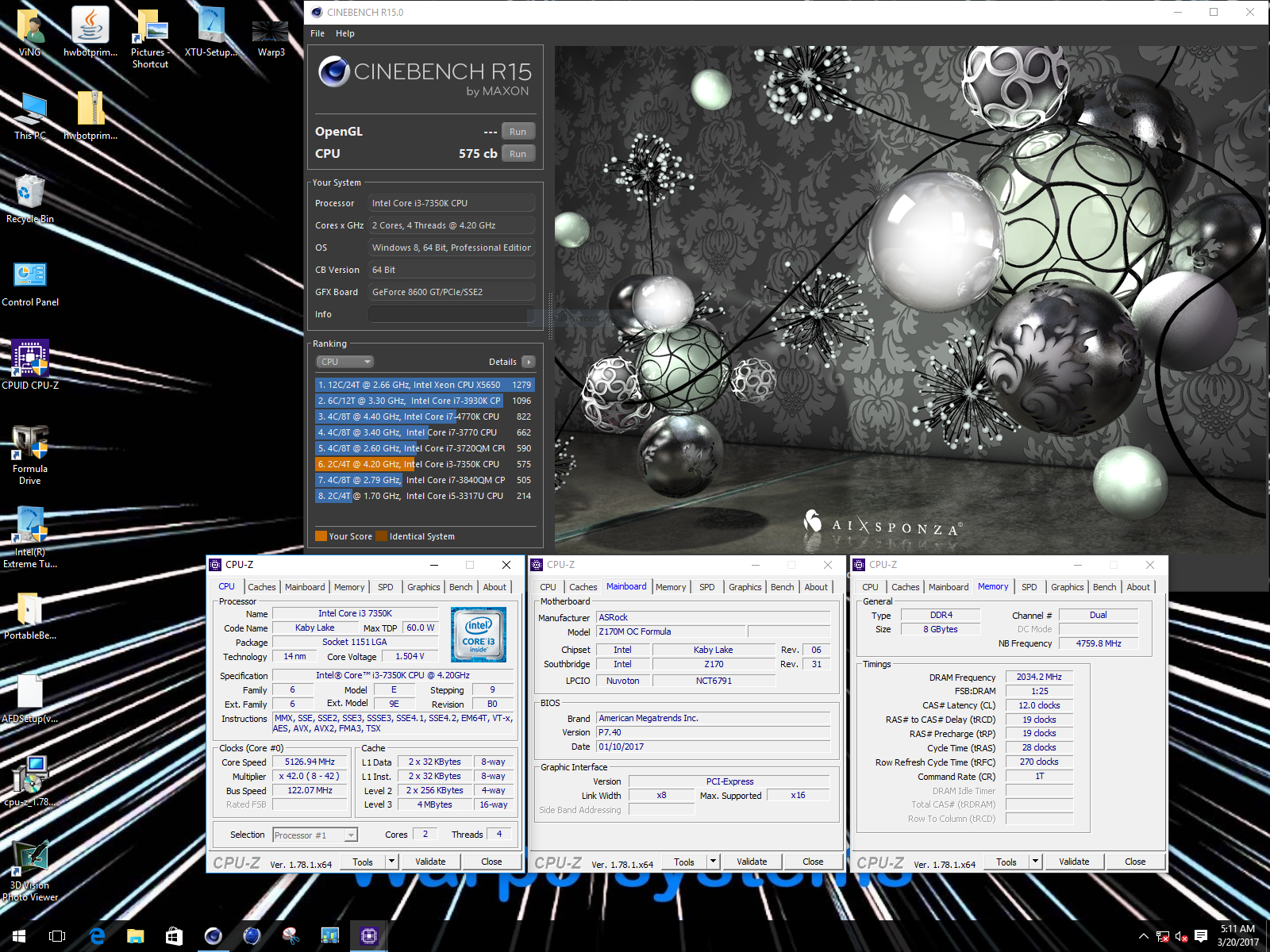Viewport: 1270px width, 952px height.
Task: Open Caches tab in first CPU-Z window
Action: coord(262,587)
